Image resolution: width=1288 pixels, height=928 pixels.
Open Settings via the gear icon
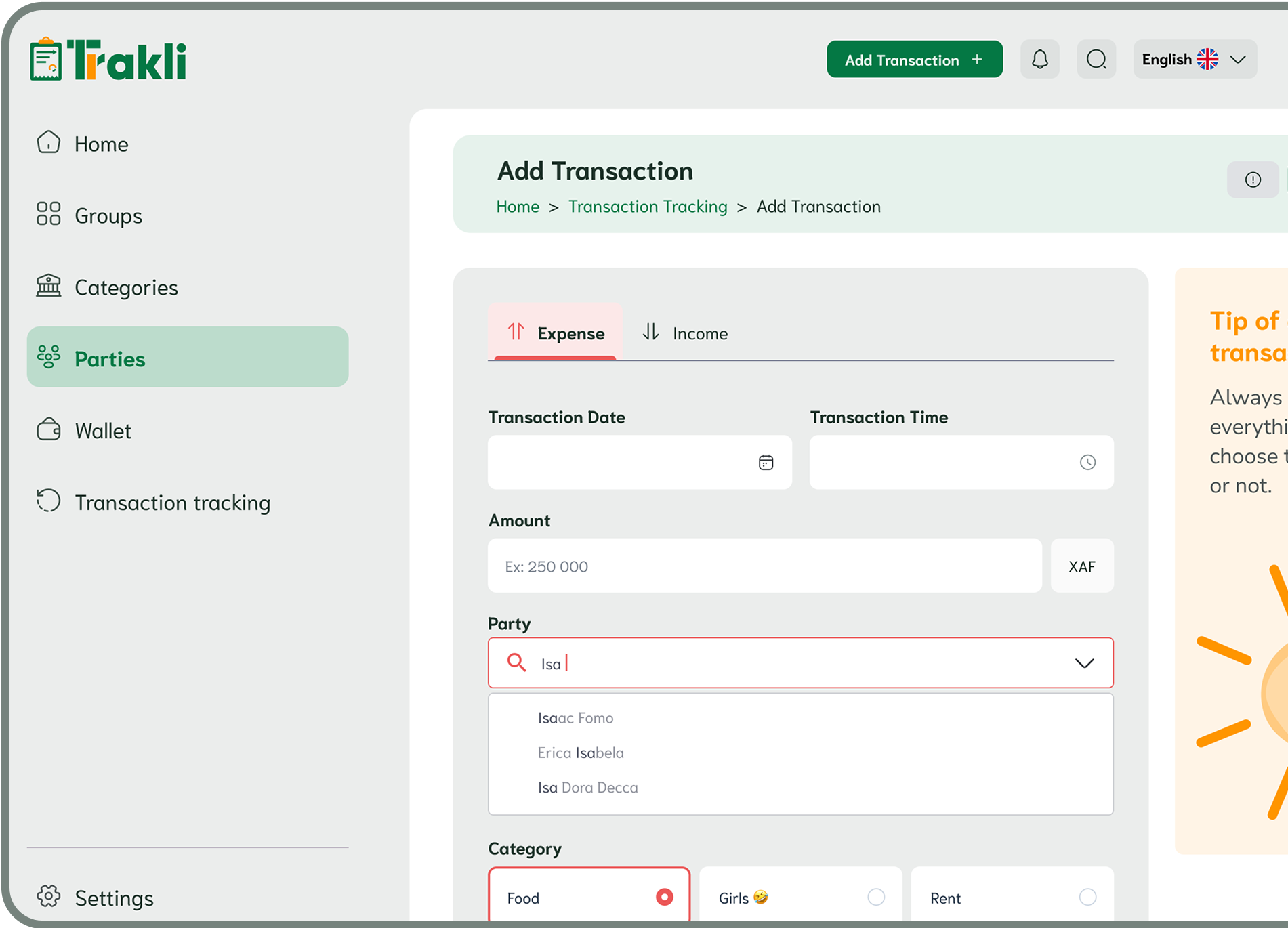[x=49, y=896]
